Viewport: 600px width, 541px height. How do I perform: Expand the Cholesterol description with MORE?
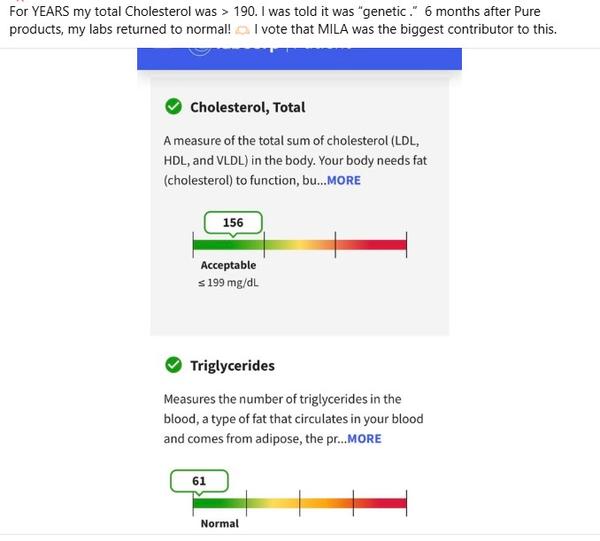point(343,181)
